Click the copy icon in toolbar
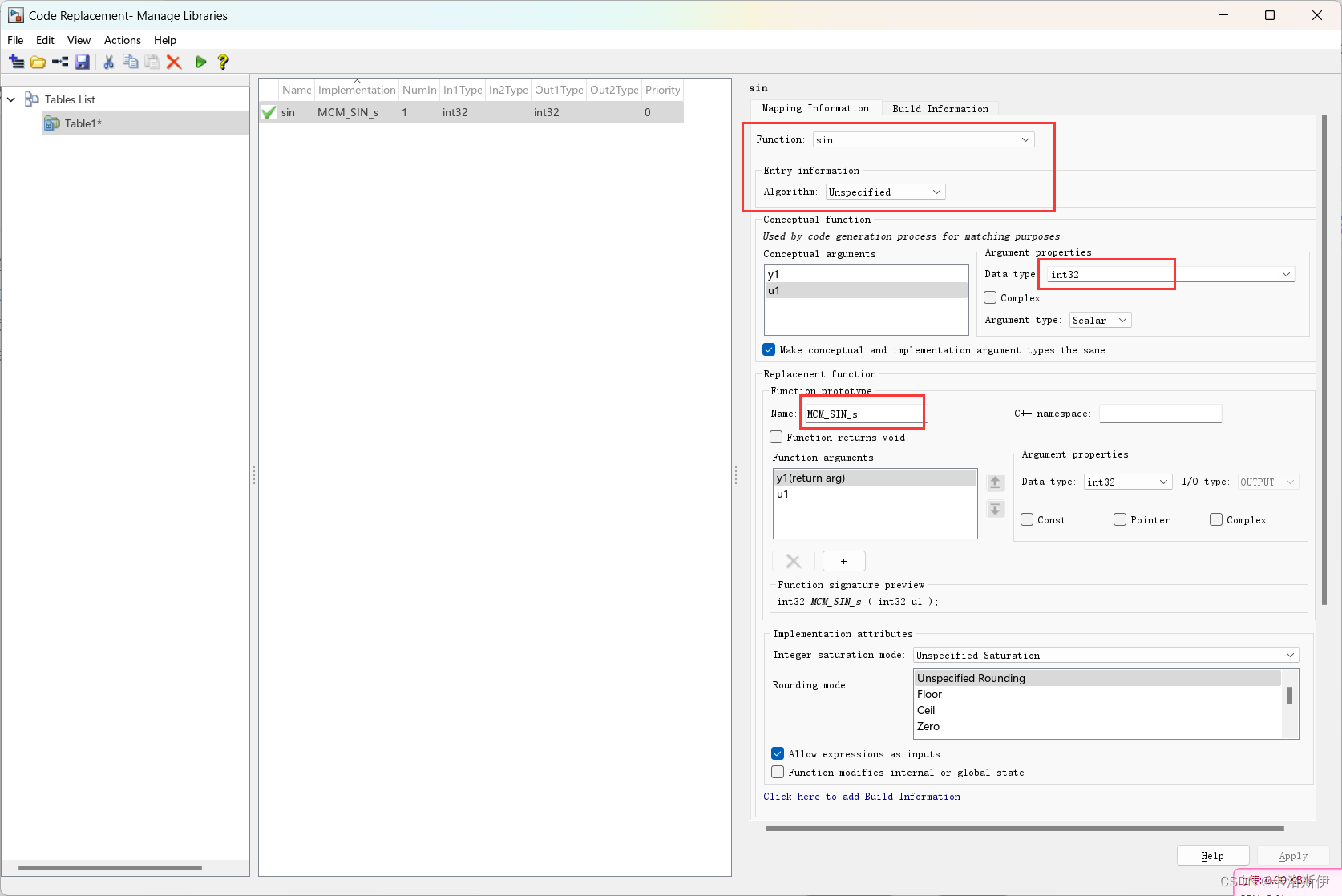The width and height of the screenshot is (1342, 896). [x=130, y=62]
